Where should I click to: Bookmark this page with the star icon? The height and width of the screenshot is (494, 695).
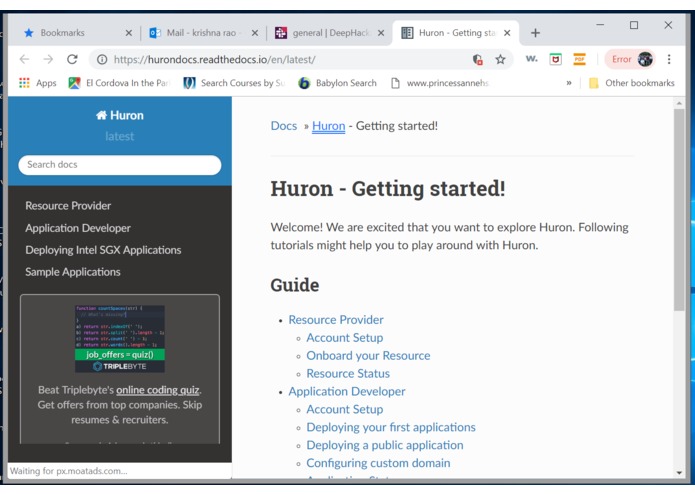pos(500,59)
